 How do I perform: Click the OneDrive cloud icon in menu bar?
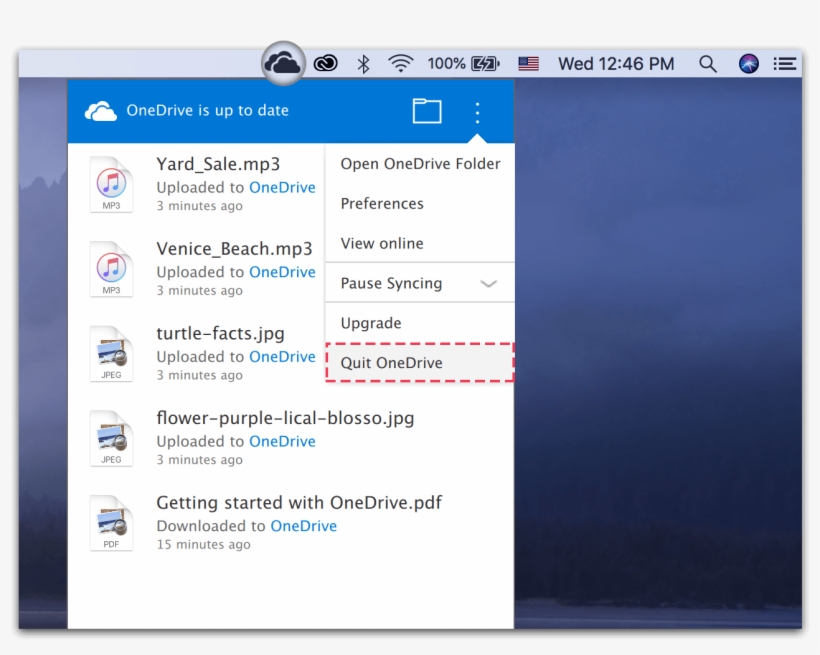pyautogui.click(x=282, y=62)
